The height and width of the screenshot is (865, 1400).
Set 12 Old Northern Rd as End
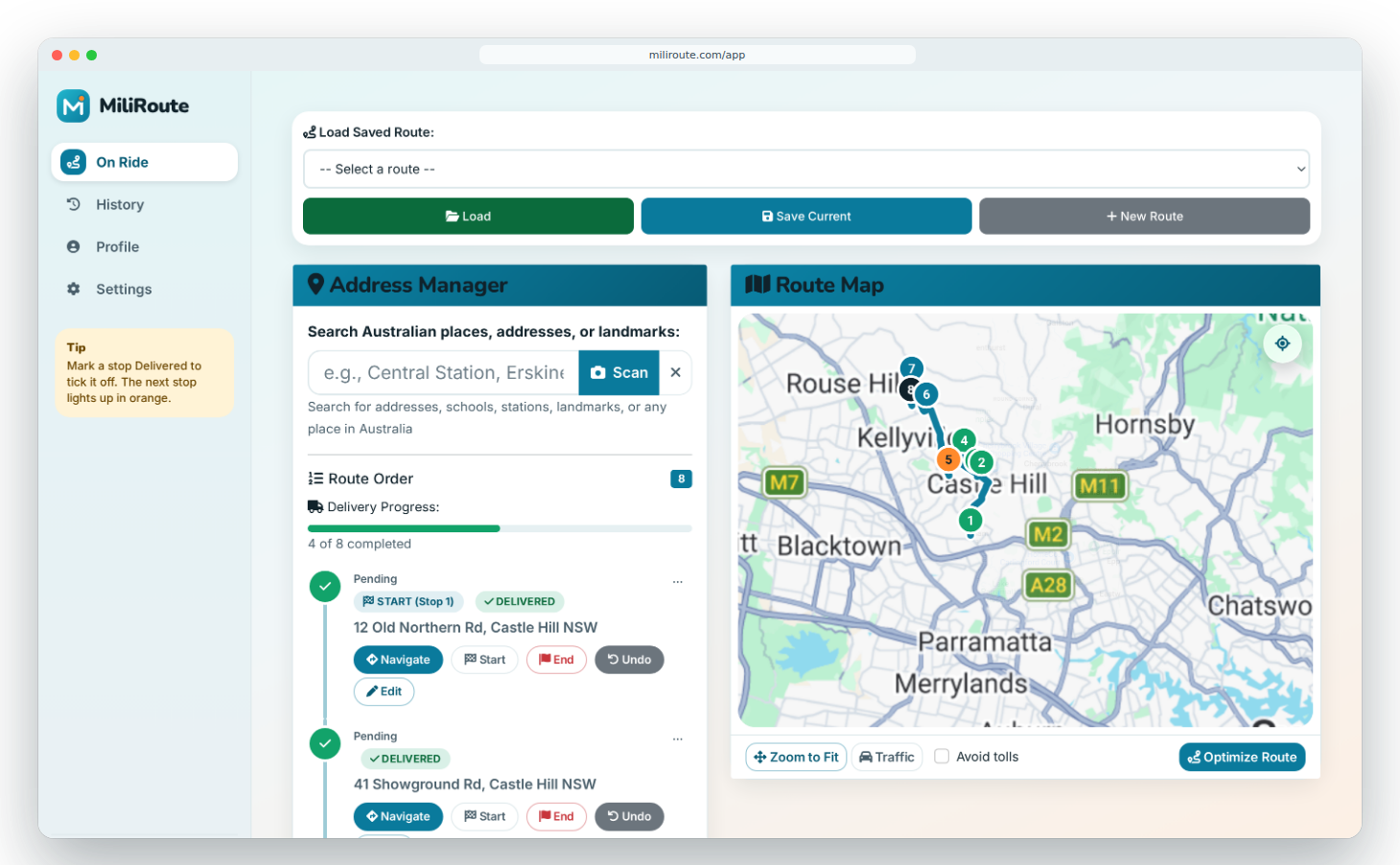(x=556, y=660)
